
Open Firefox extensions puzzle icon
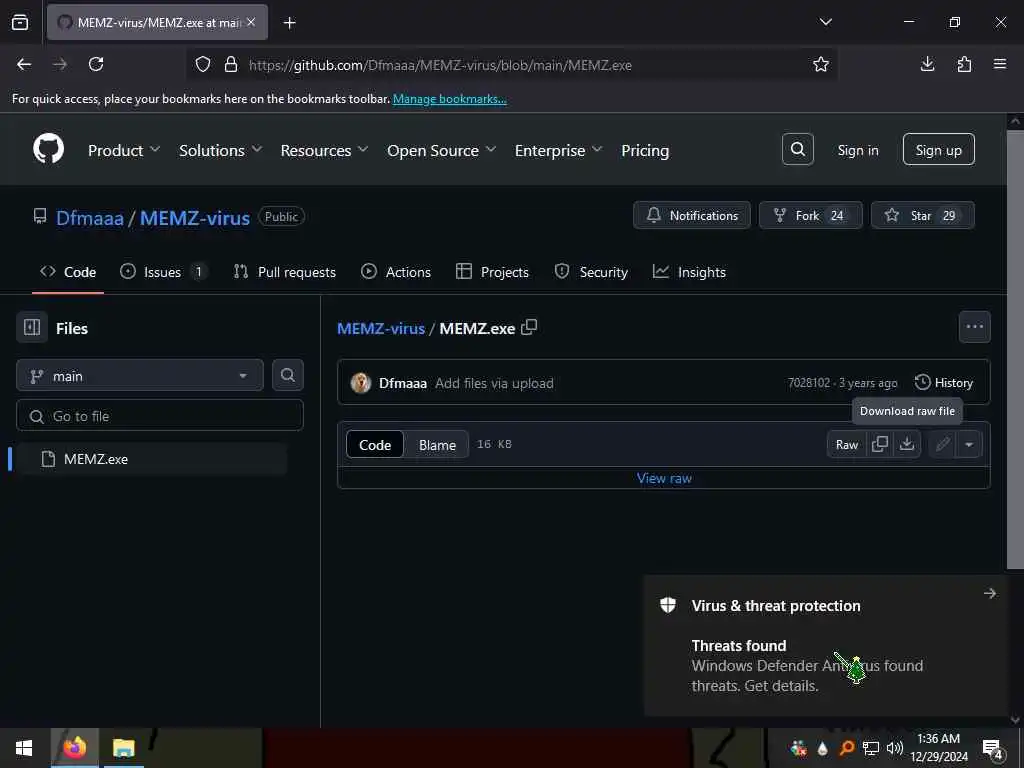[964, 64]
